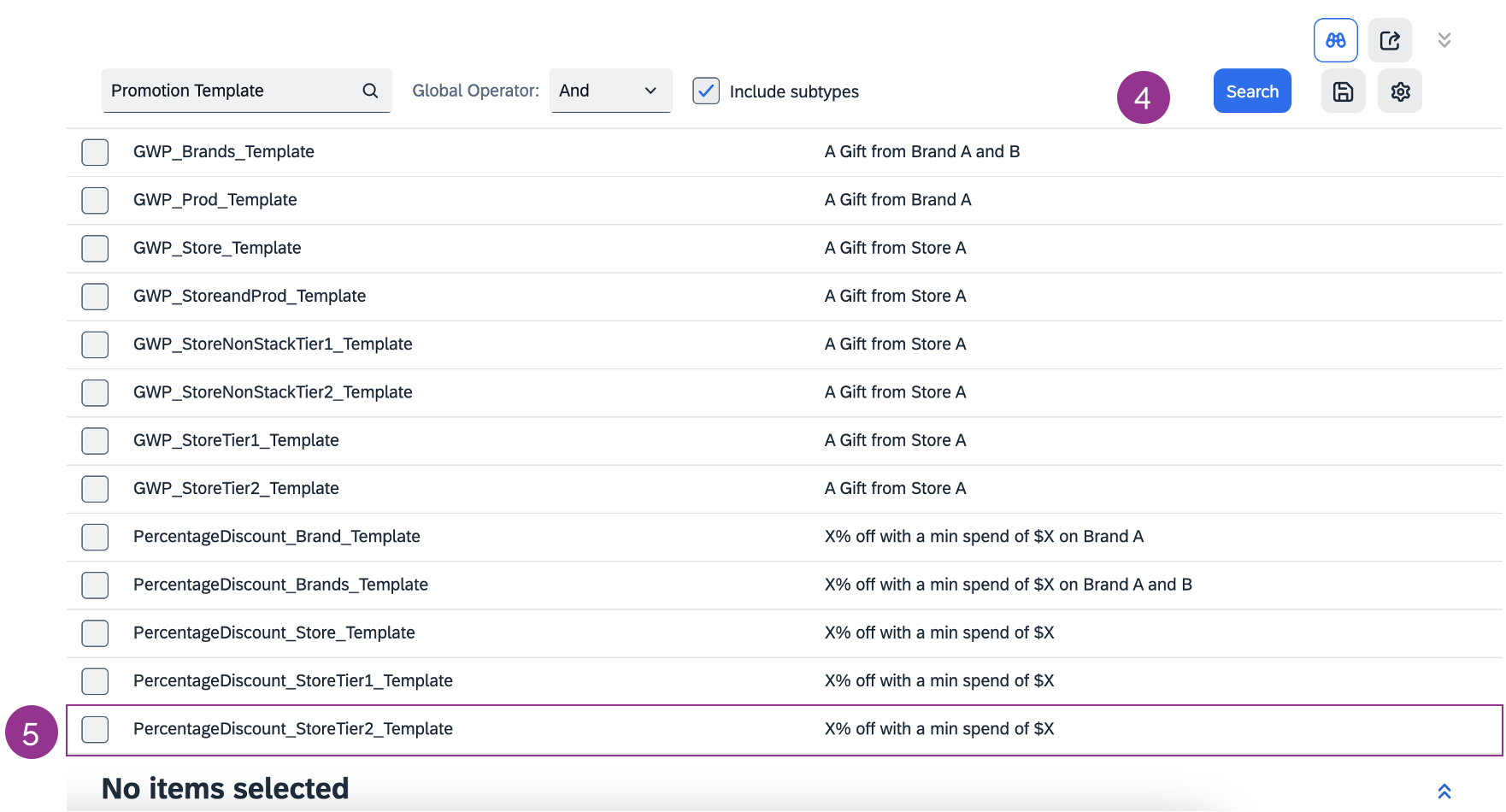Screen dimensions: 1506x812
Task: Open the GWP_Prod_Template entry
Action: click(215, 200)
